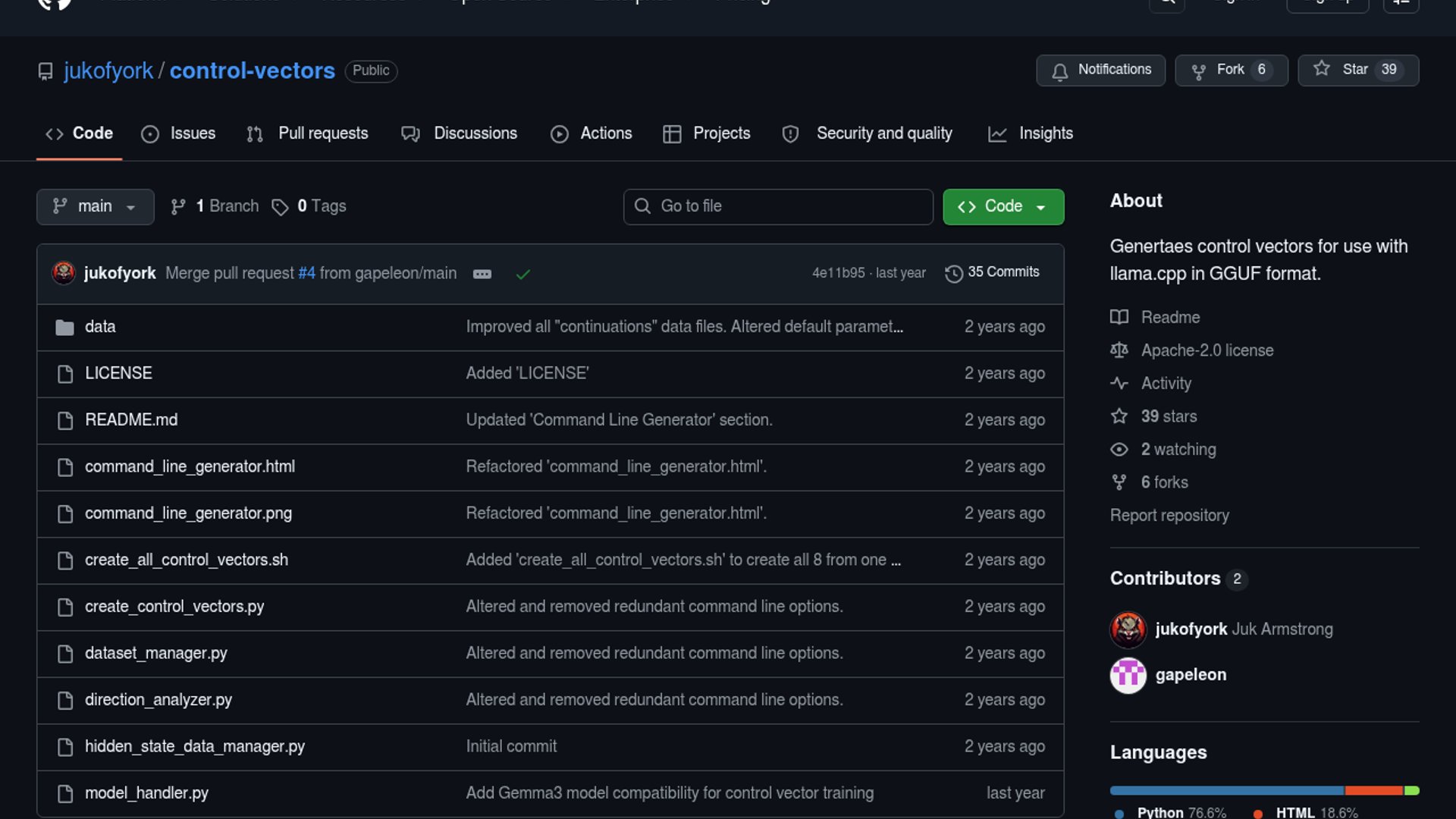Click the tag icon beside 0 Tags
Screen dimensions: 1456x819
280,207
